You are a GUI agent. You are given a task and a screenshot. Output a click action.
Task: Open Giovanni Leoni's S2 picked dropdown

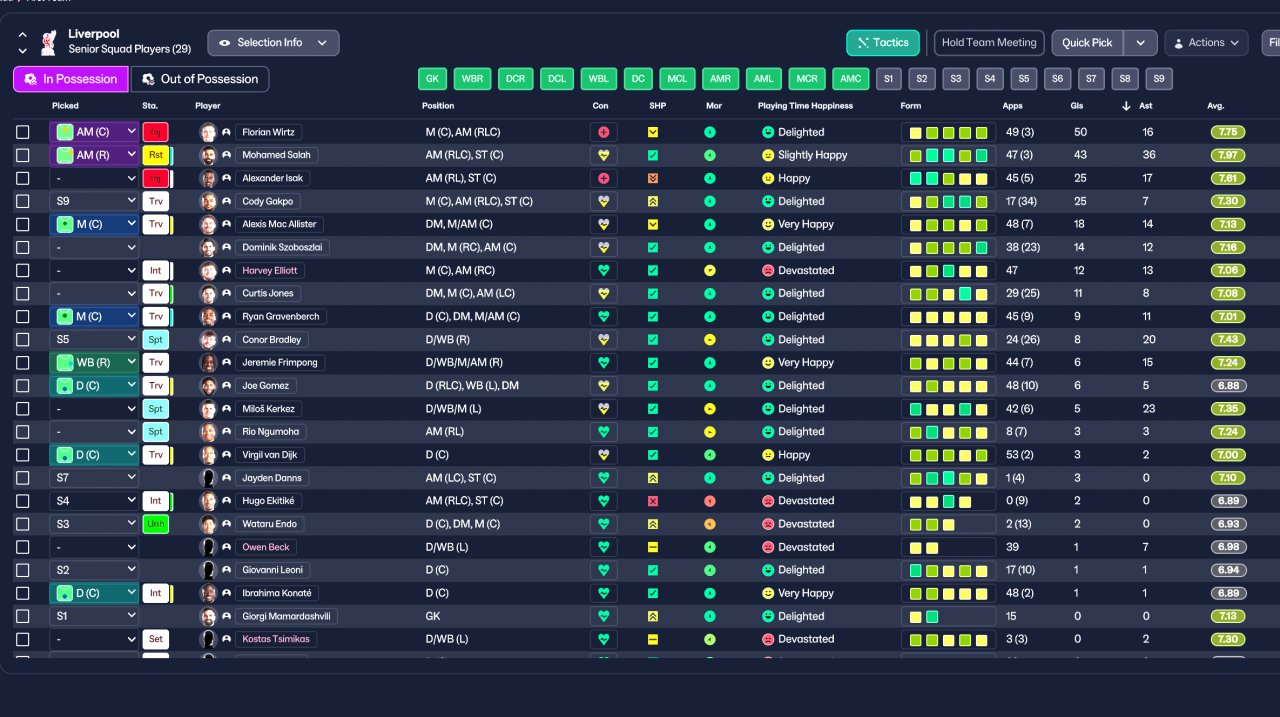[x=94, y=570]
